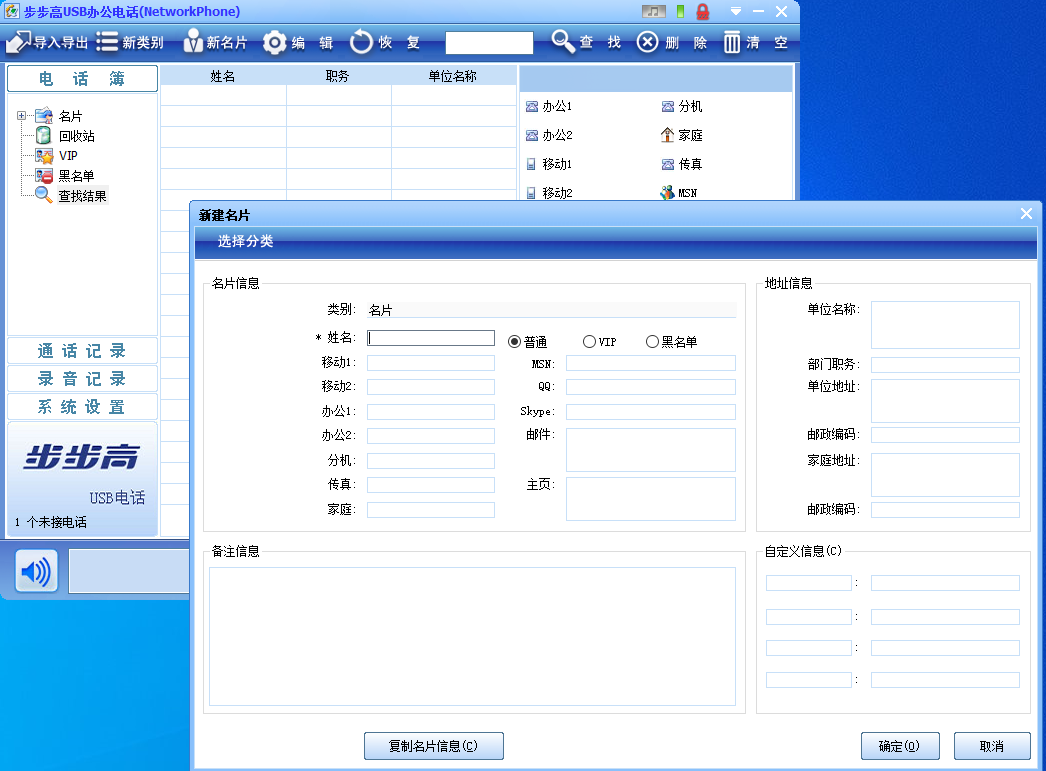This screenshot has height=771, width=1046.
Task: Click the Clear (清空) trash icon
Action: coord(732,42)
